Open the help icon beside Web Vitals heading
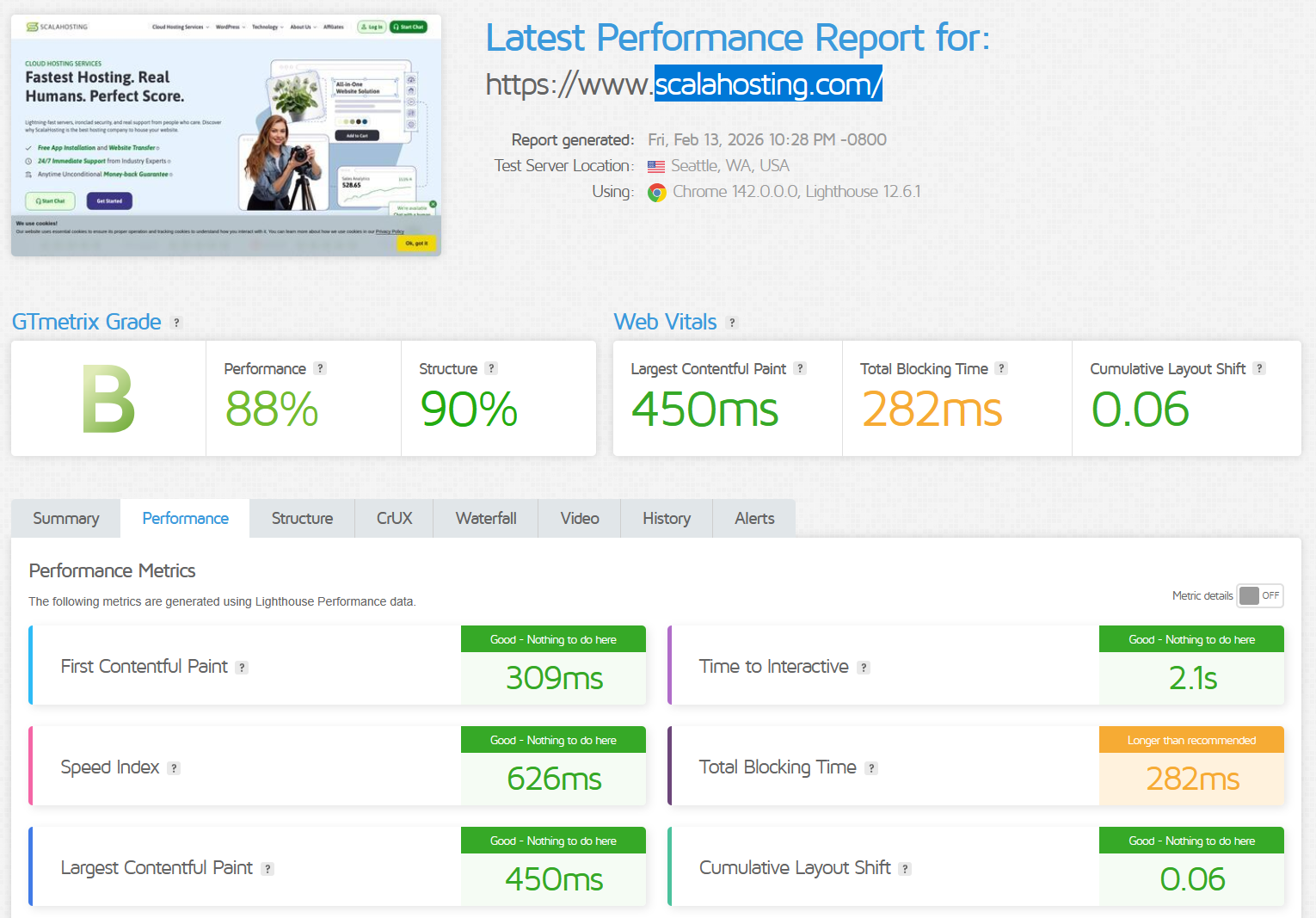This screenshot has height=918, width=1316. click(732, 323)
